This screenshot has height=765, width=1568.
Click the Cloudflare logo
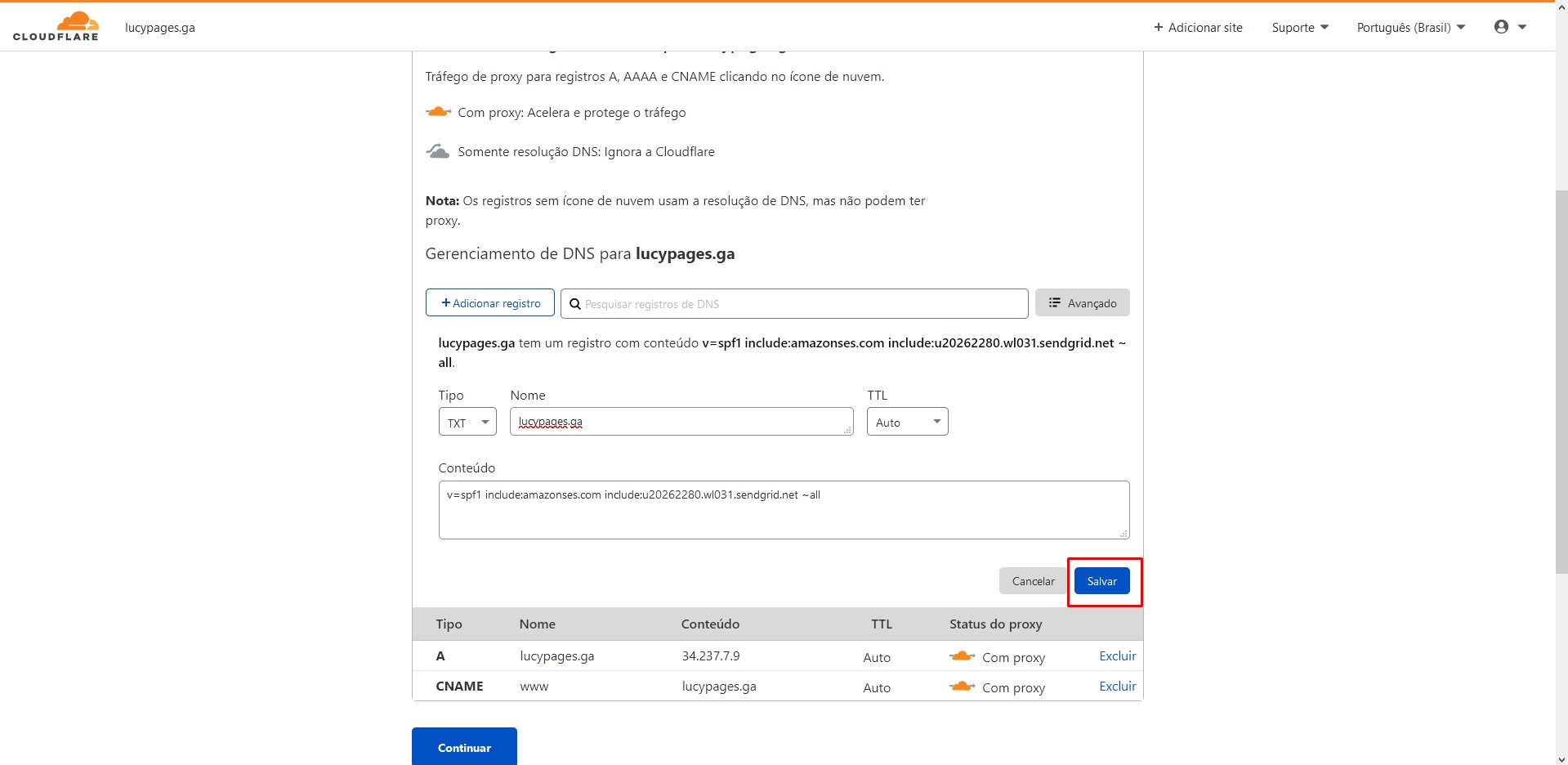pos(56,26)
